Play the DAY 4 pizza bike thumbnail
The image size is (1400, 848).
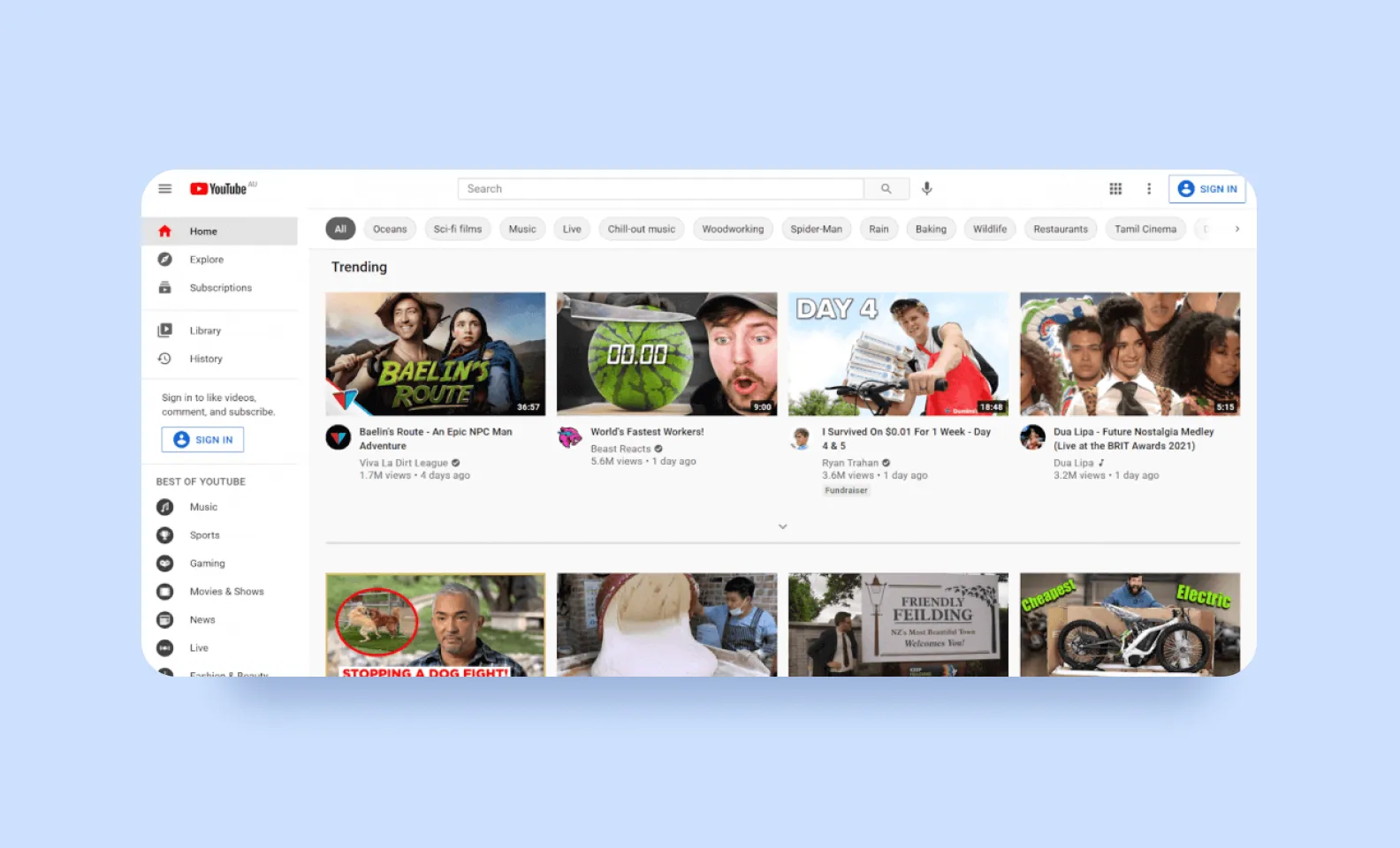pos(898,354)
